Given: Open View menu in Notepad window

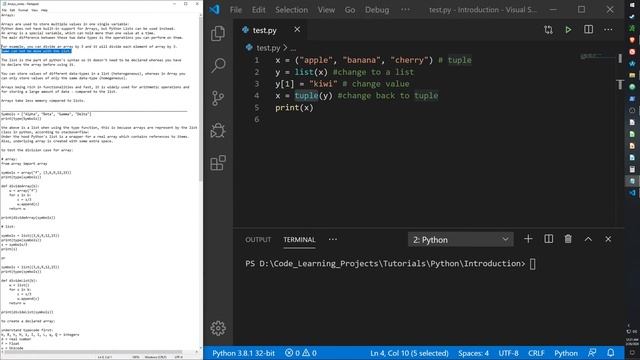Looking at the screenshot, I should pos(34,10).
